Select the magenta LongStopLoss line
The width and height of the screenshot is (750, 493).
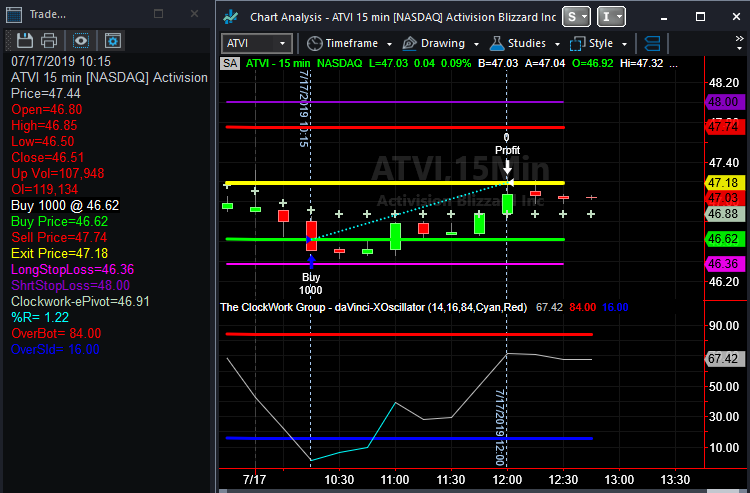(395, 263)
